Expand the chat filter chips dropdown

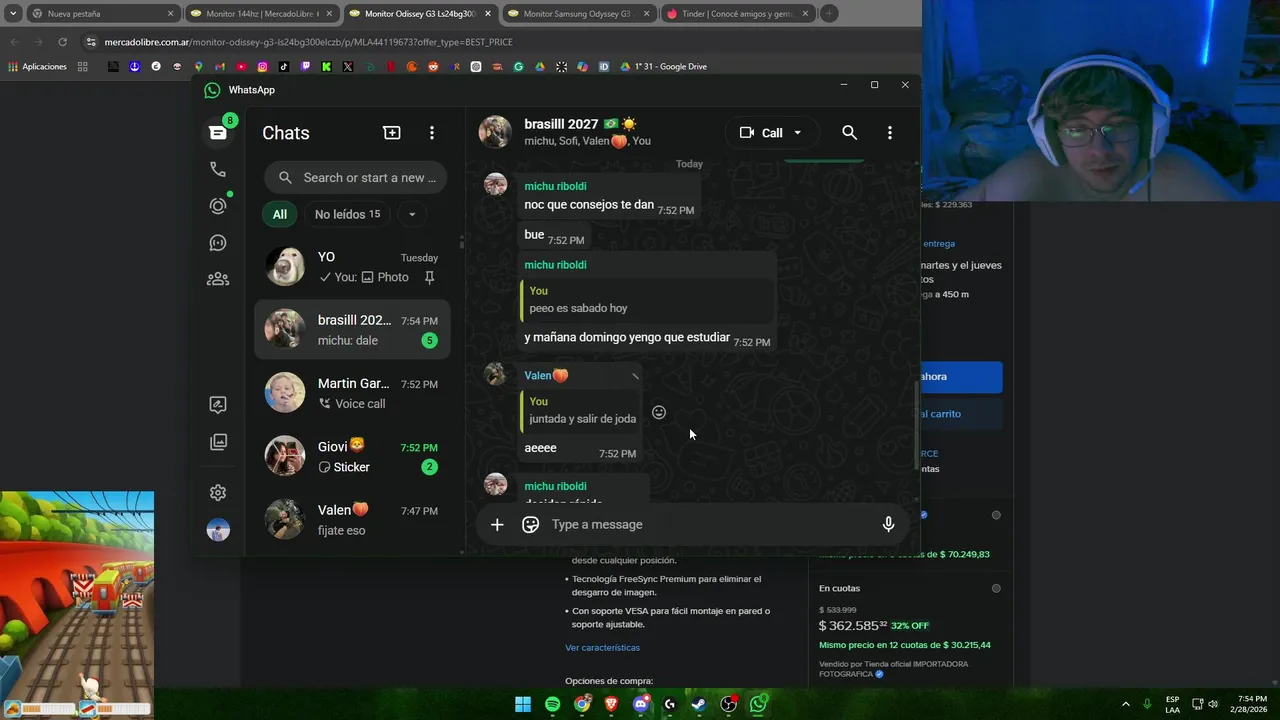pos(412,214)
